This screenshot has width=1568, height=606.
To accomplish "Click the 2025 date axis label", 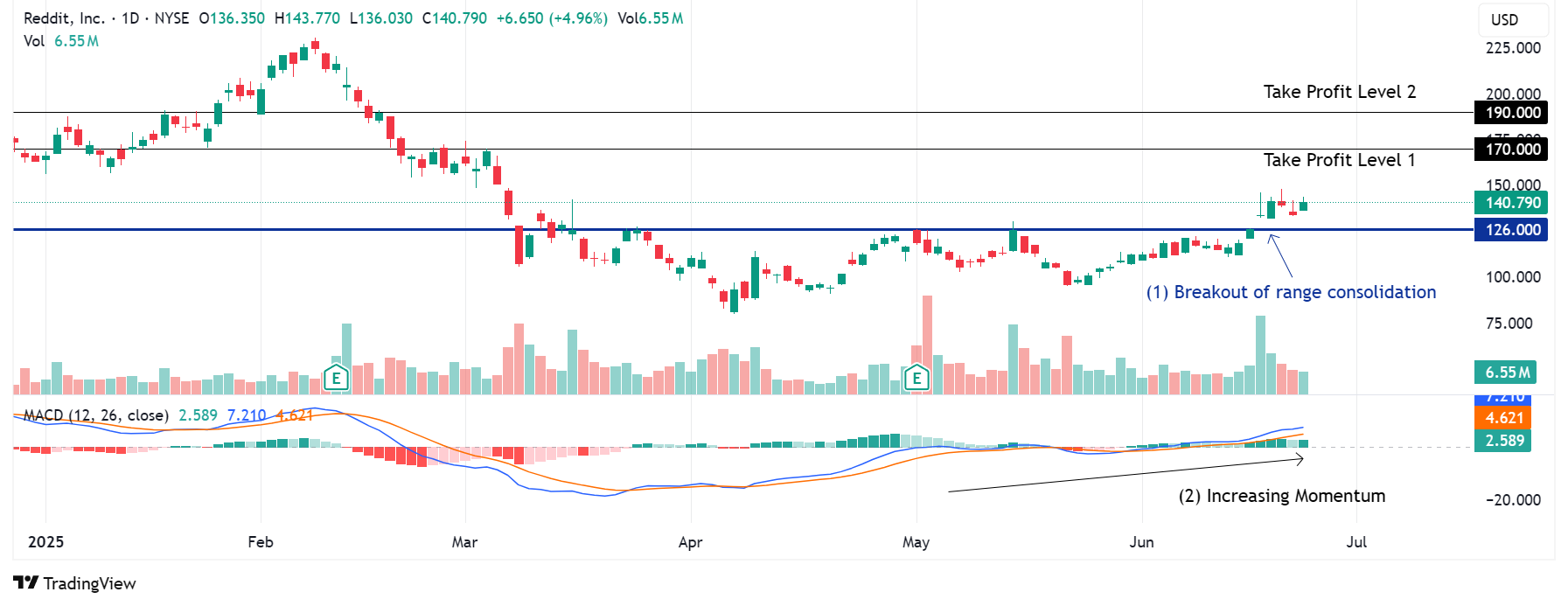I will tap(45, 542).
